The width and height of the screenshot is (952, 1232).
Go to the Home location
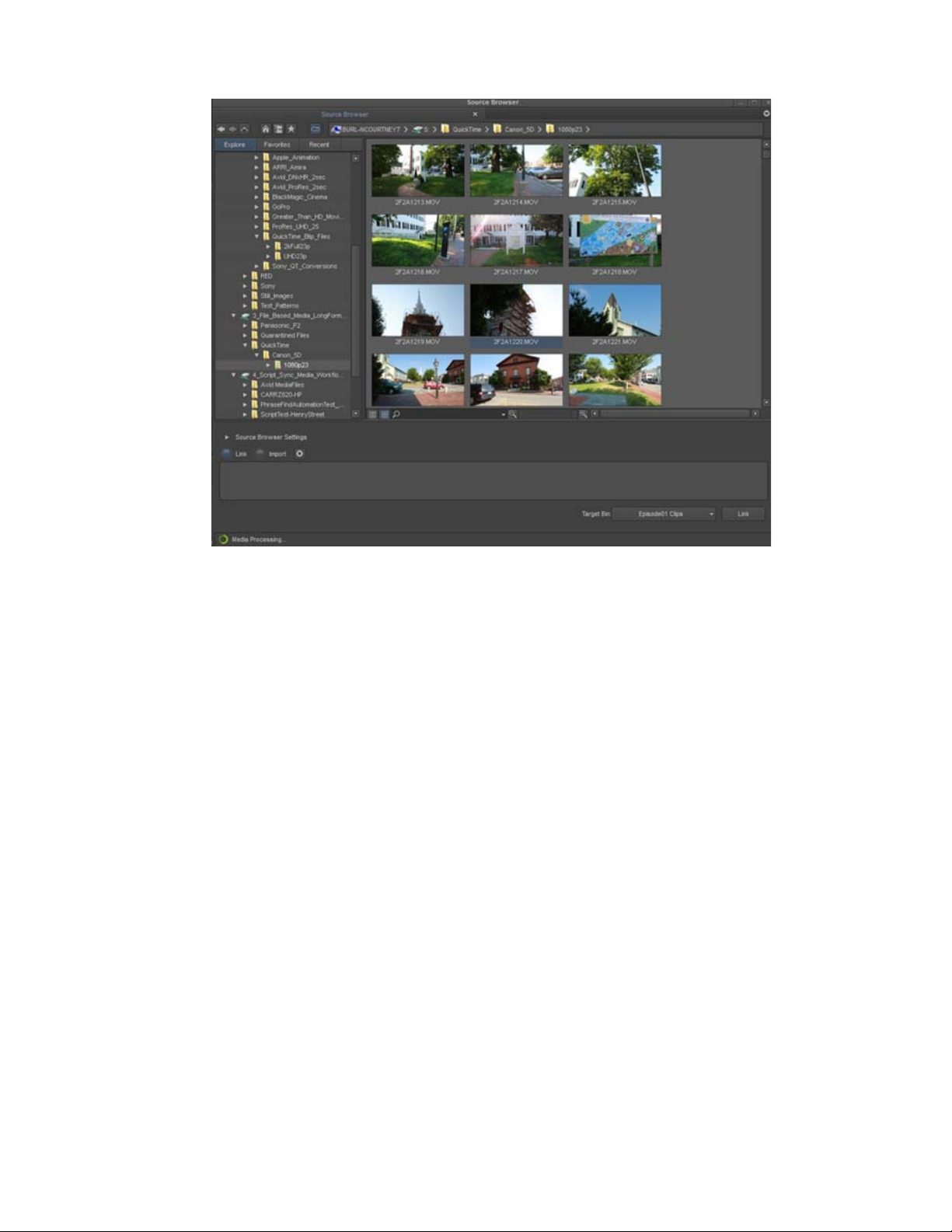click(x=265, y=129)
